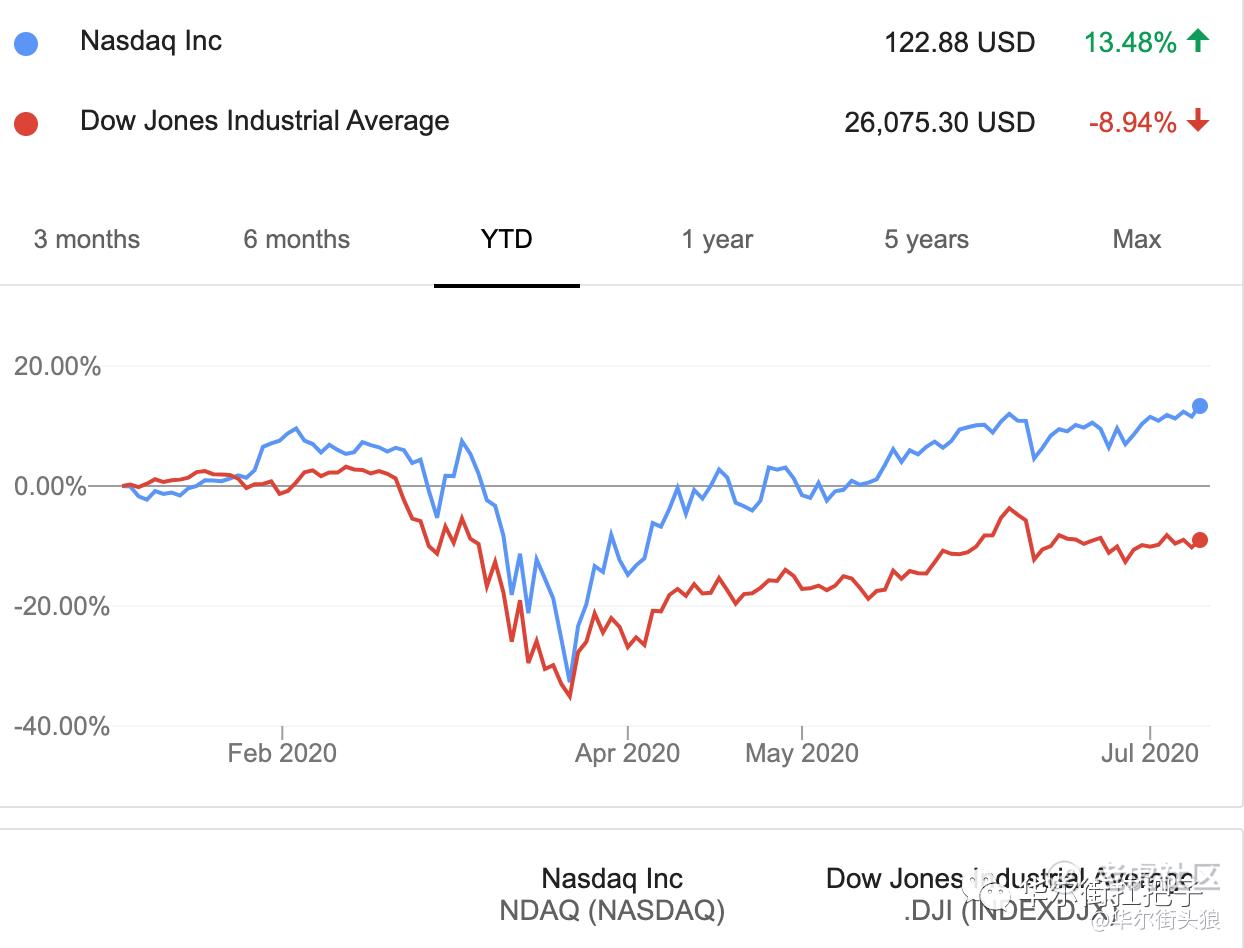Screen dimensions: 1244x948
Task: Click the green up arrow beside 13.48%
Action: [x=1197, y=41]
